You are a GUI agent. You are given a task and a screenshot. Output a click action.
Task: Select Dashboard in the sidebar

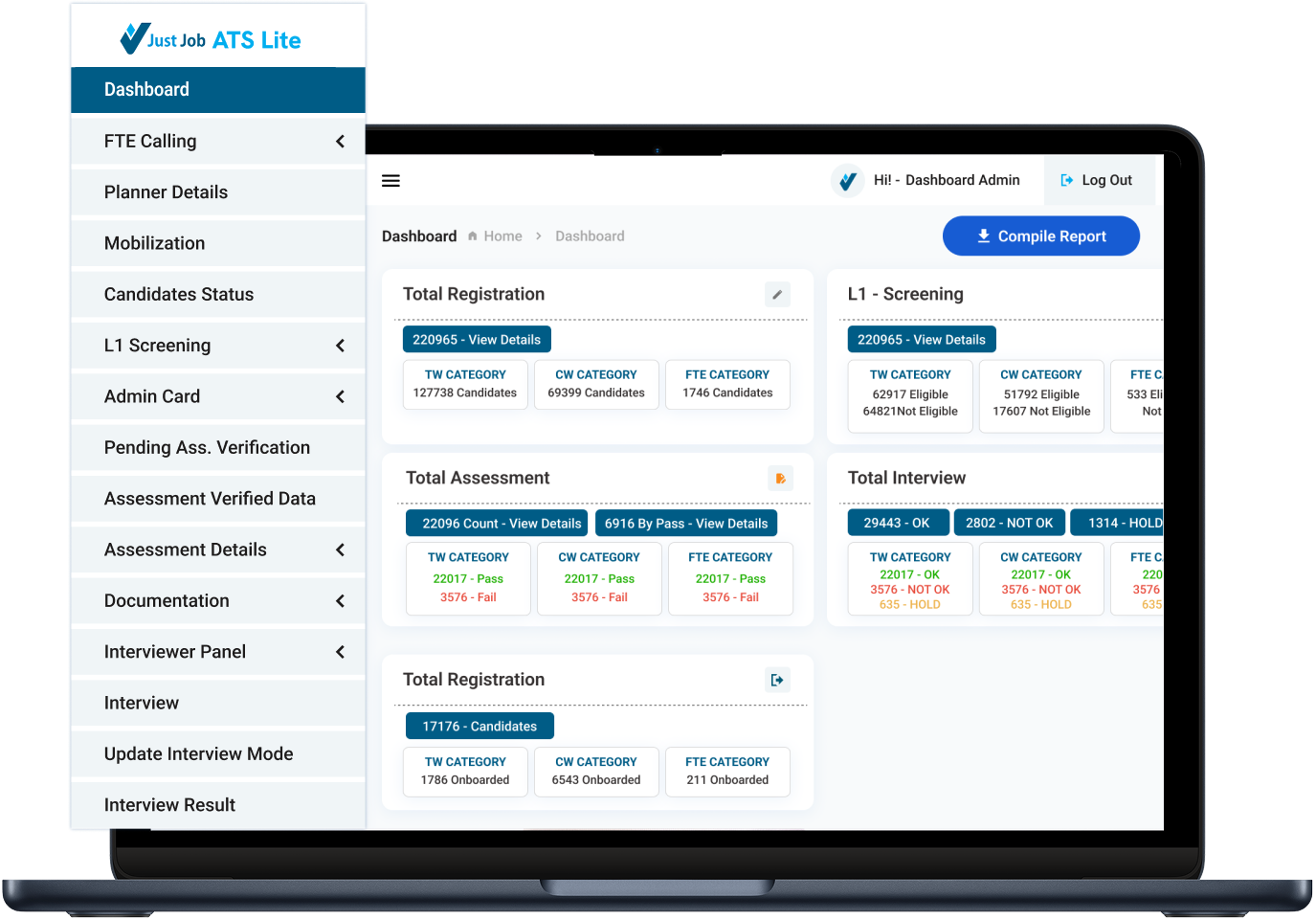tap(146, 90)
